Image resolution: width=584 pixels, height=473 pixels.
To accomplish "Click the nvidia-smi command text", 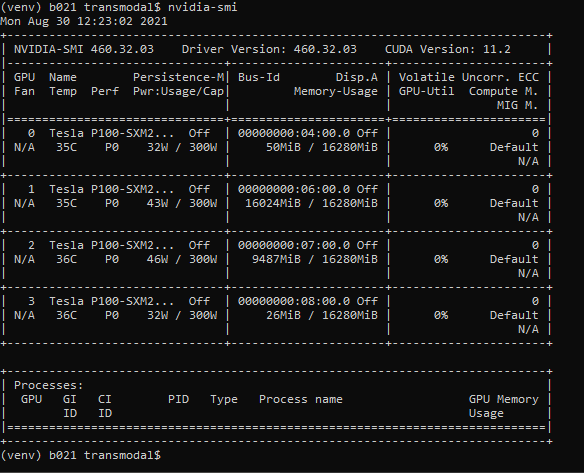I will [x=202, y=7].
